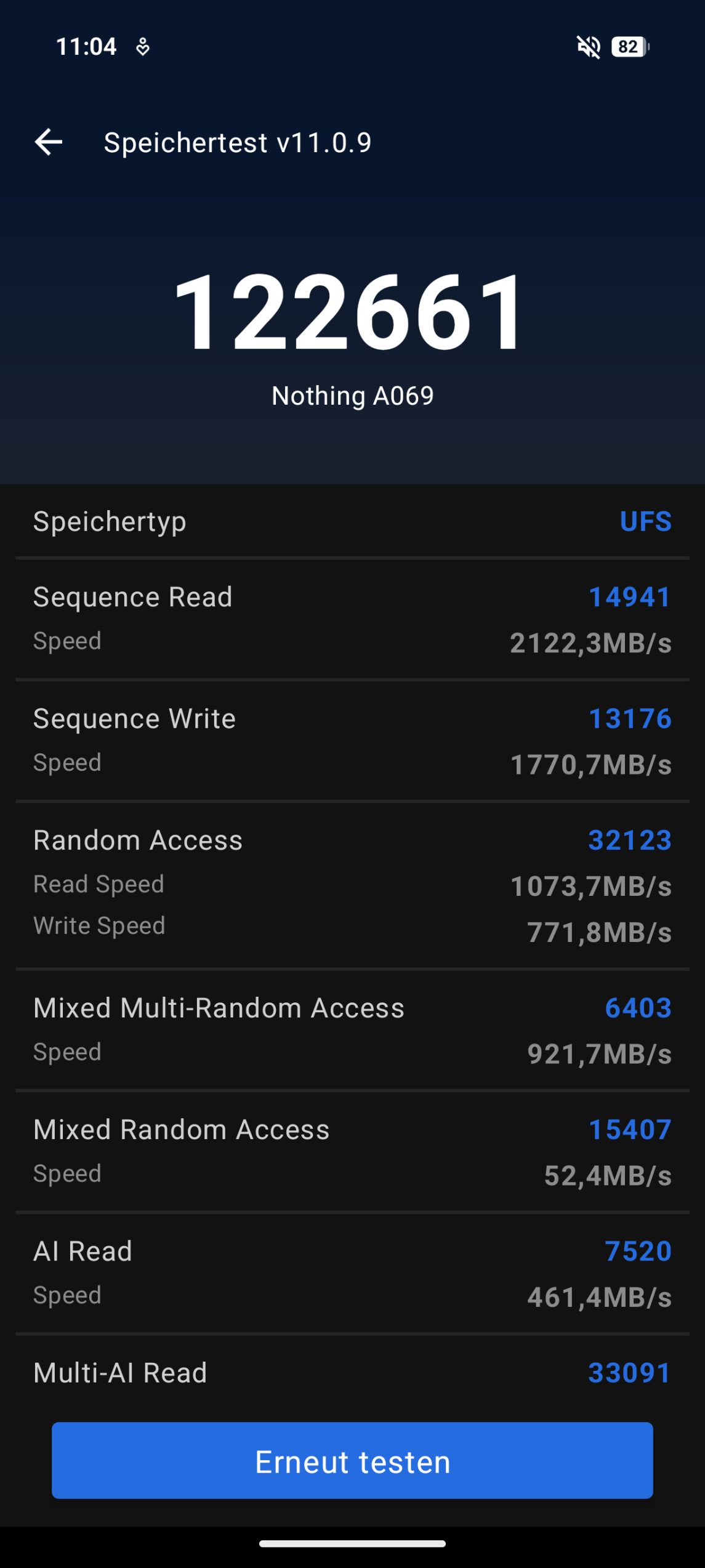Tap Mixed Random Access score 15407
The width and height of the screenshot is (705, 1568).
pyautogui.click(x=630, y=1129)
